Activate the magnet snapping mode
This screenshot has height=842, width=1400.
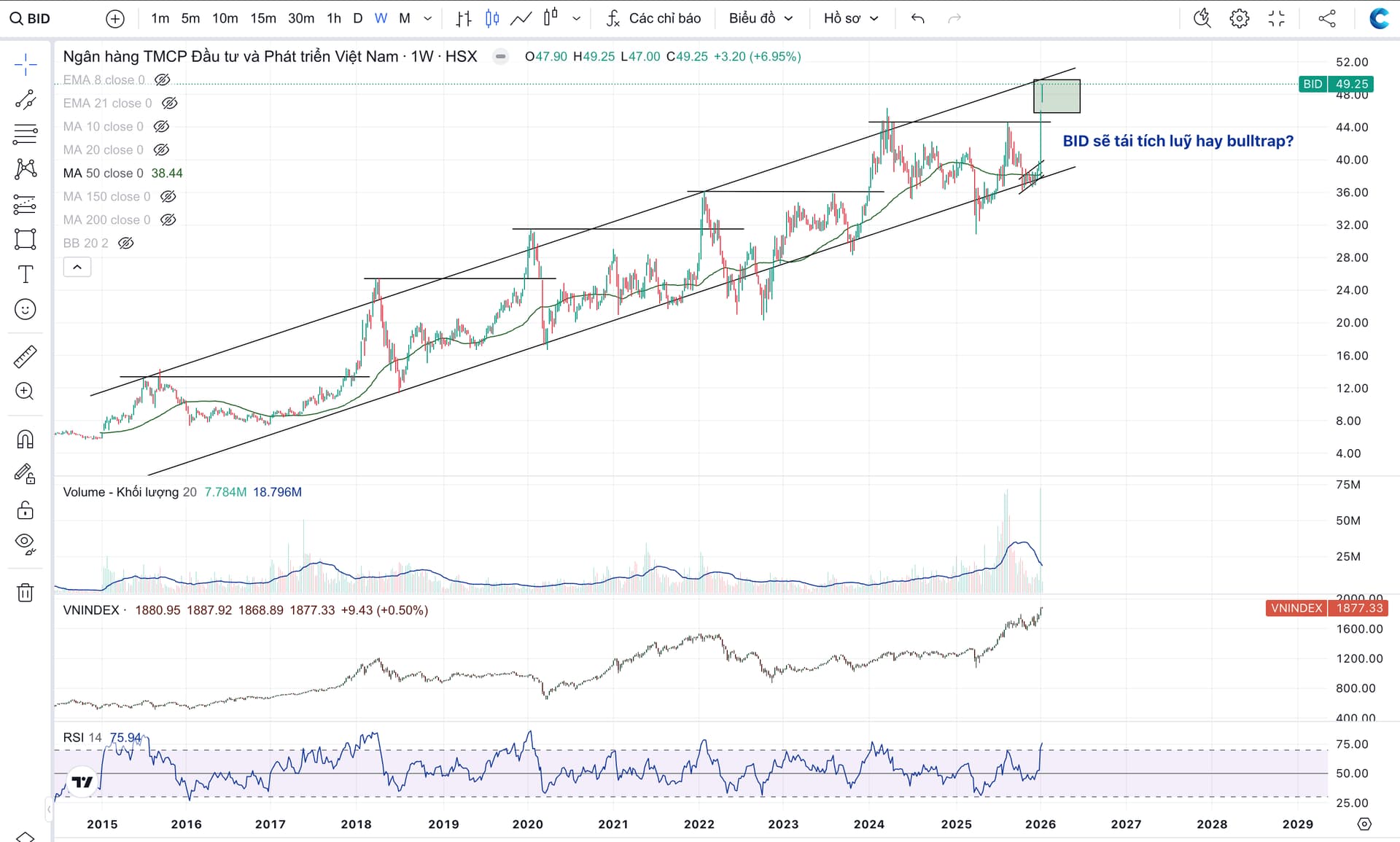26,439
